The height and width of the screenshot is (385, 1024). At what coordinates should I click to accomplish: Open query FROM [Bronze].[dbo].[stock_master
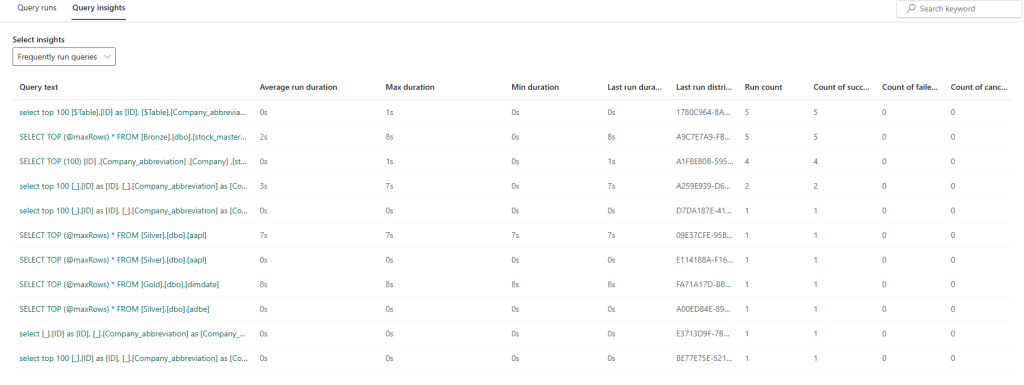pyautogui.click(x=133, y=137)
